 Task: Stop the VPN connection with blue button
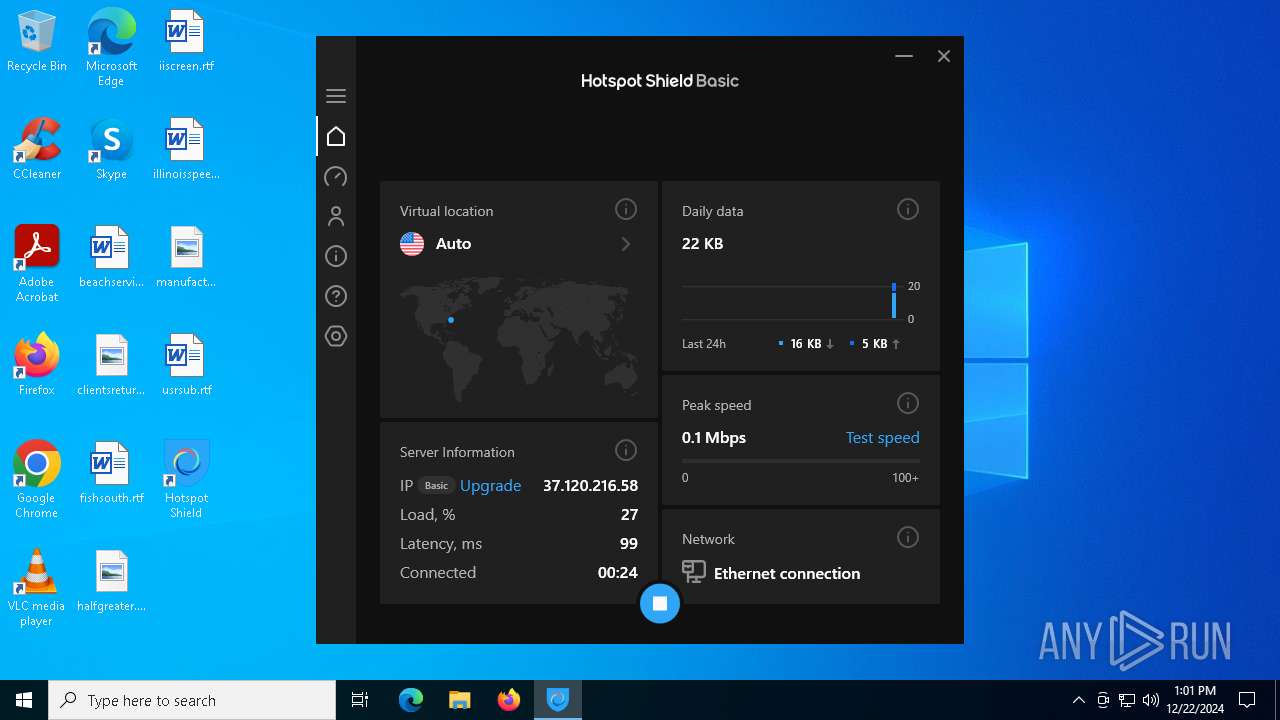660,603
